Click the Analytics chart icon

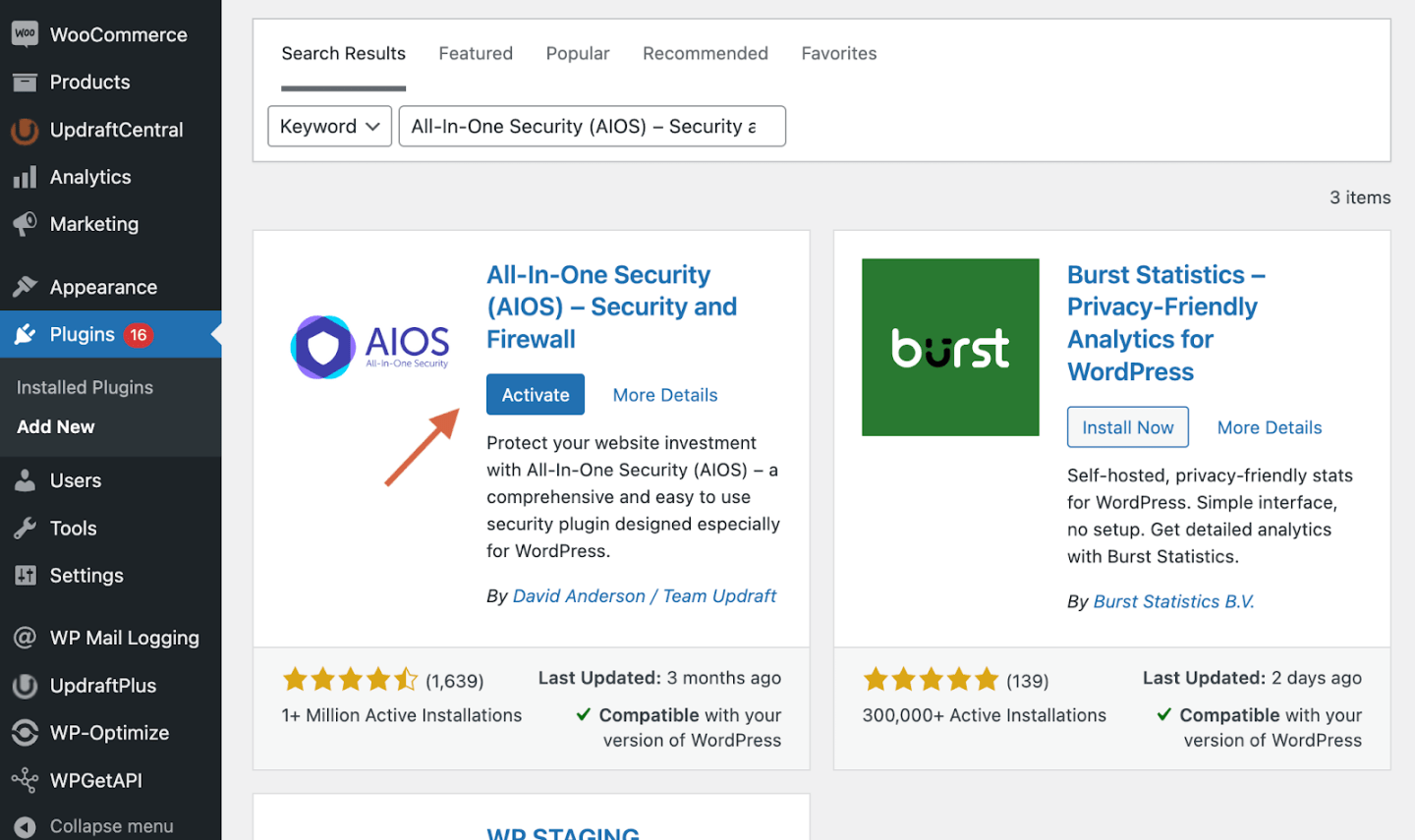[24, 177]
